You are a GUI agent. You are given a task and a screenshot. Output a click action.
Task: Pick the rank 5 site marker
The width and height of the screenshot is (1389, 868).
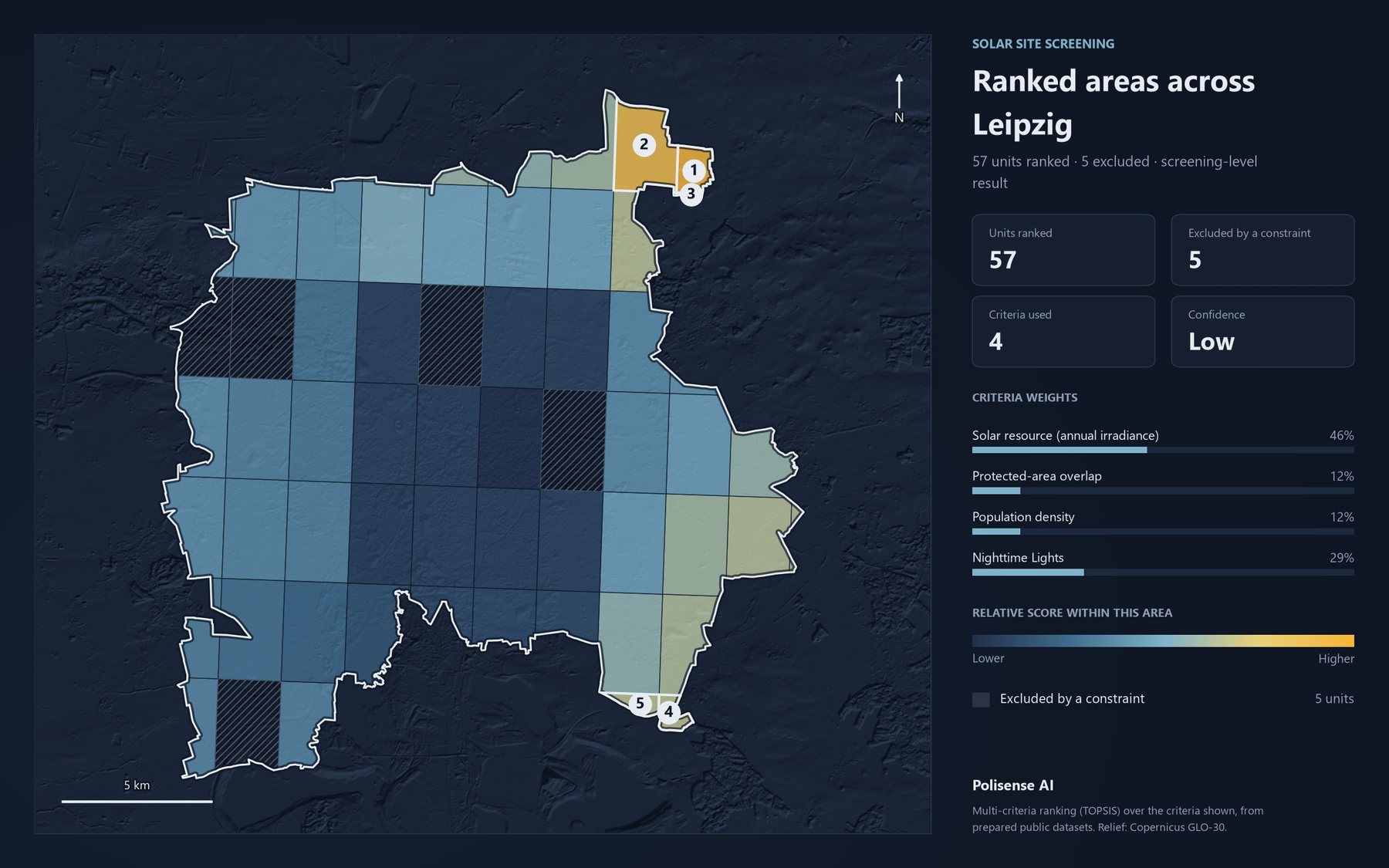(640, 703)
